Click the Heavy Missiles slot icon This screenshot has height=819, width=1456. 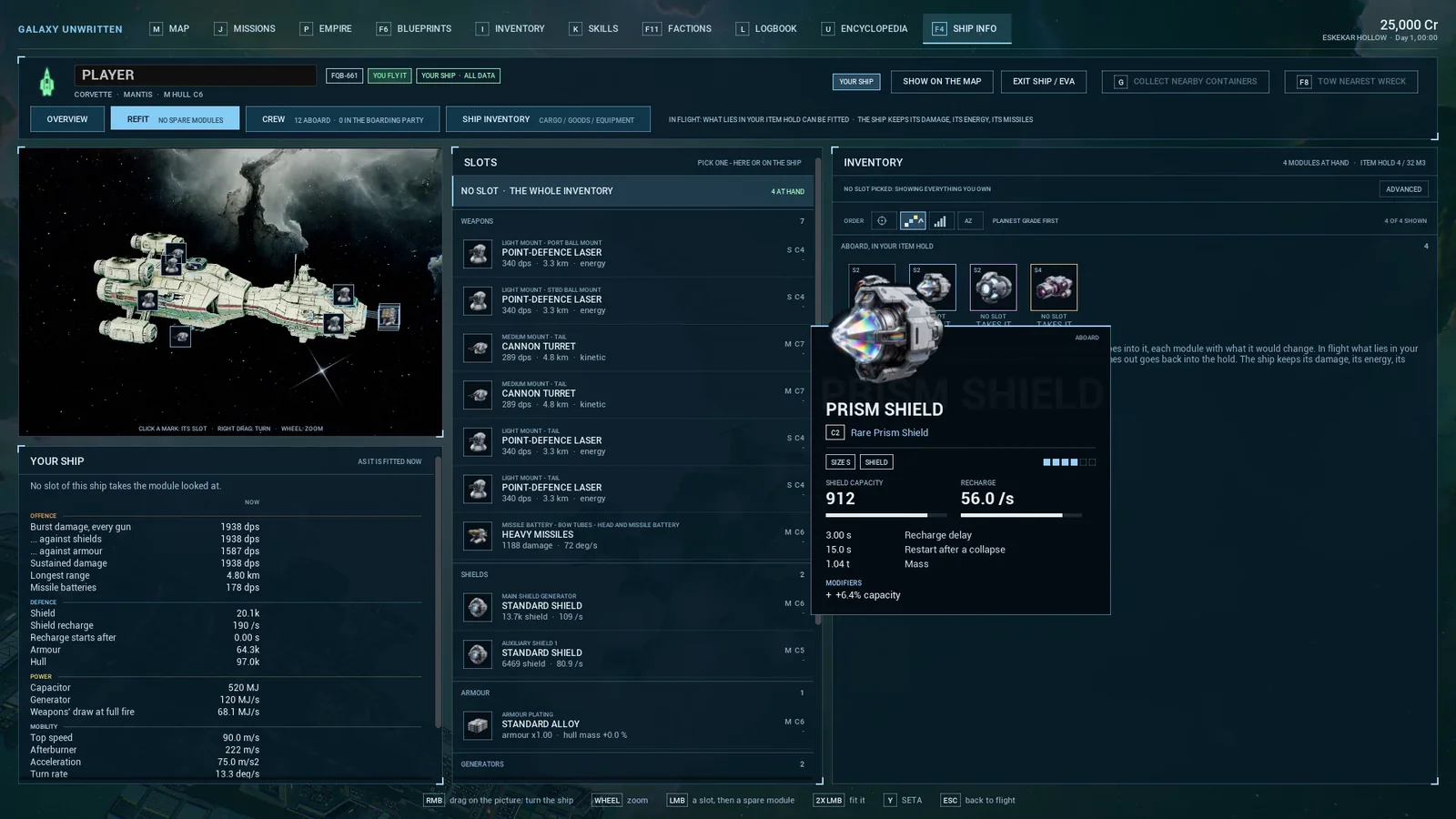(x=478, y=536)
